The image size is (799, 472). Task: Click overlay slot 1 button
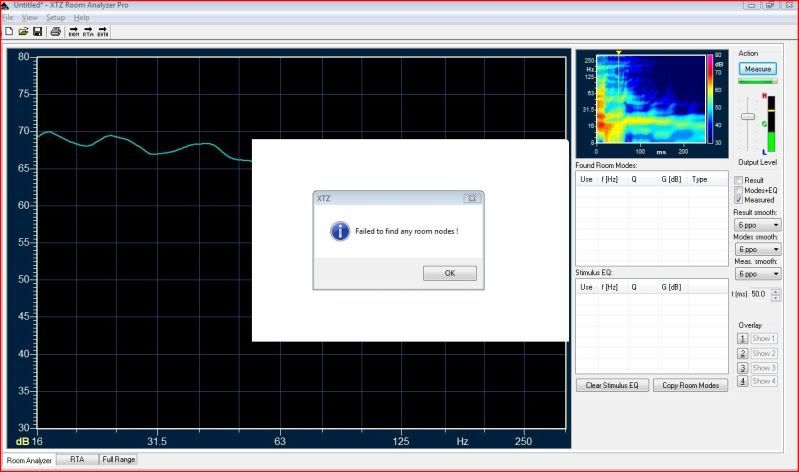tap(742, 339)
